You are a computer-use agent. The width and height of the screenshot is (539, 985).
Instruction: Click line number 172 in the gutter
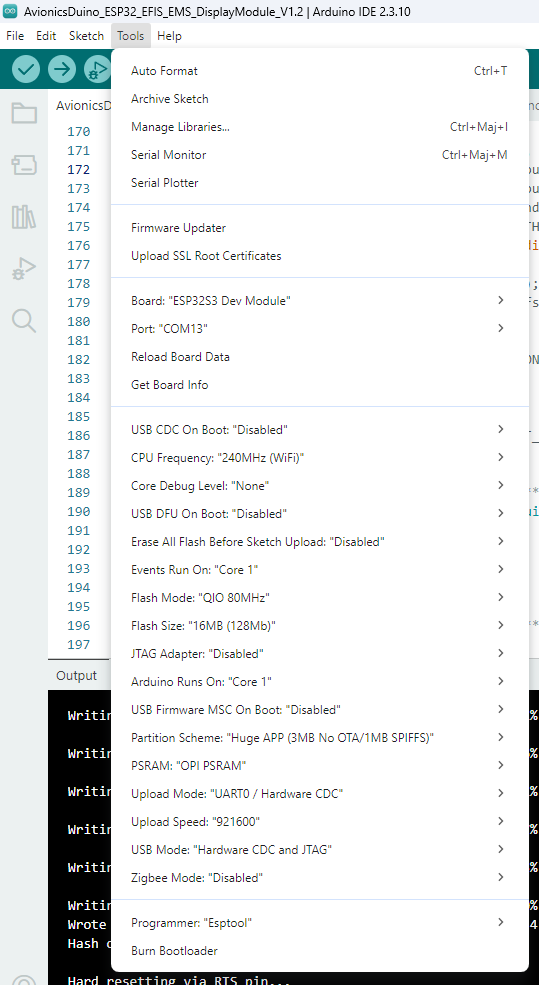point(79,170)
